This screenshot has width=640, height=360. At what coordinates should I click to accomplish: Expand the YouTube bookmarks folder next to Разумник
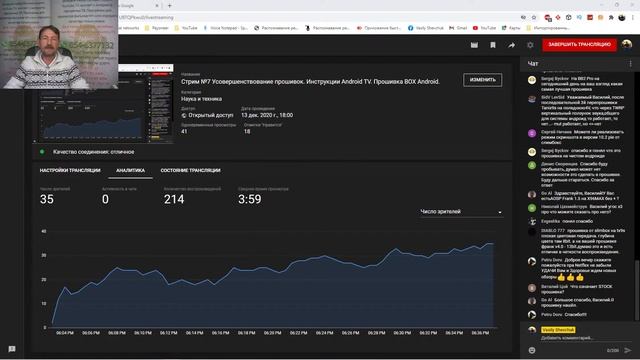tap(186, 28)
